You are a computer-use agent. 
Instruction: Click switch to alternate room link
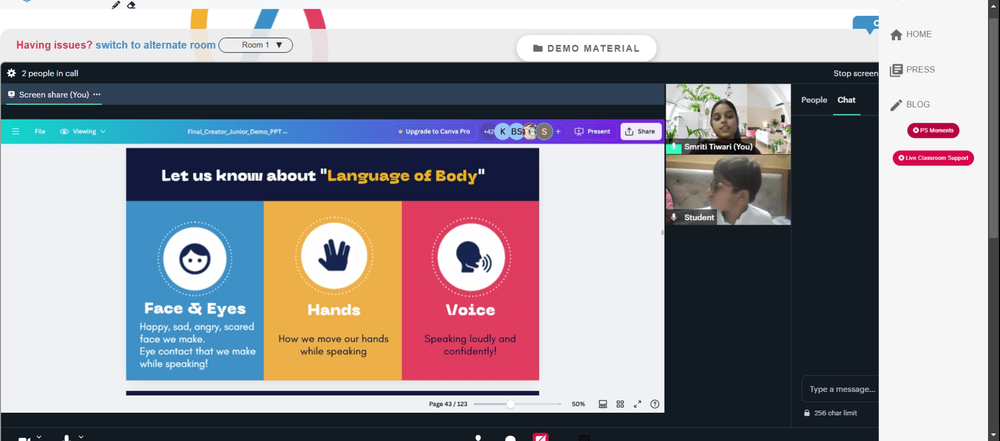pyautogui.click(x=156, y=45)
